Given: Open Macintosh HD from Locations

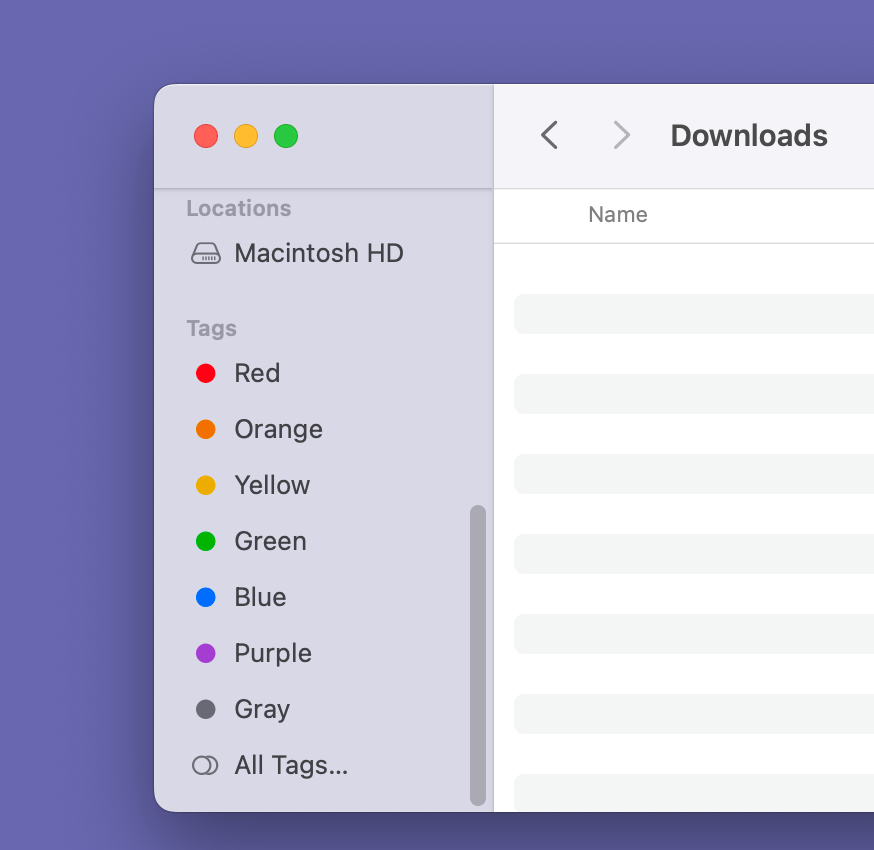Looking at the screenshot, I should [x=318, y=253].
